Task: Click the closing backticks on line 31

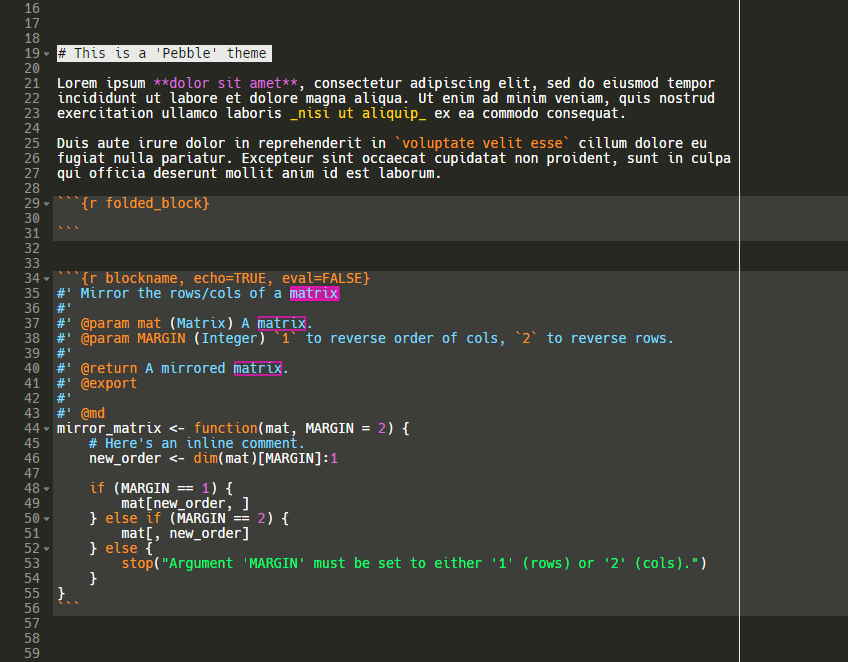Action: [x=69, y=230]
